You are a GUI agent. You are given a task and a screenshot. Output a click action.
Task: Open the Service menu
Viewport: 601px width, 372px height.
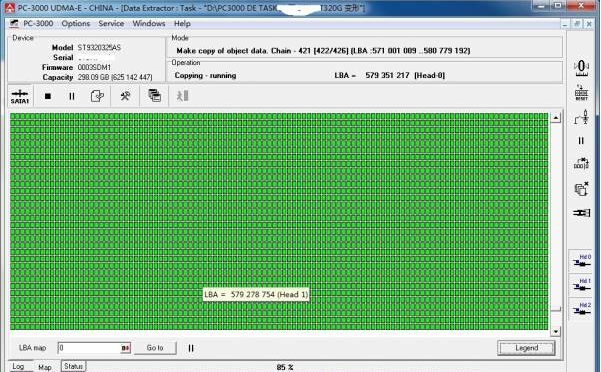coord(111,23)
